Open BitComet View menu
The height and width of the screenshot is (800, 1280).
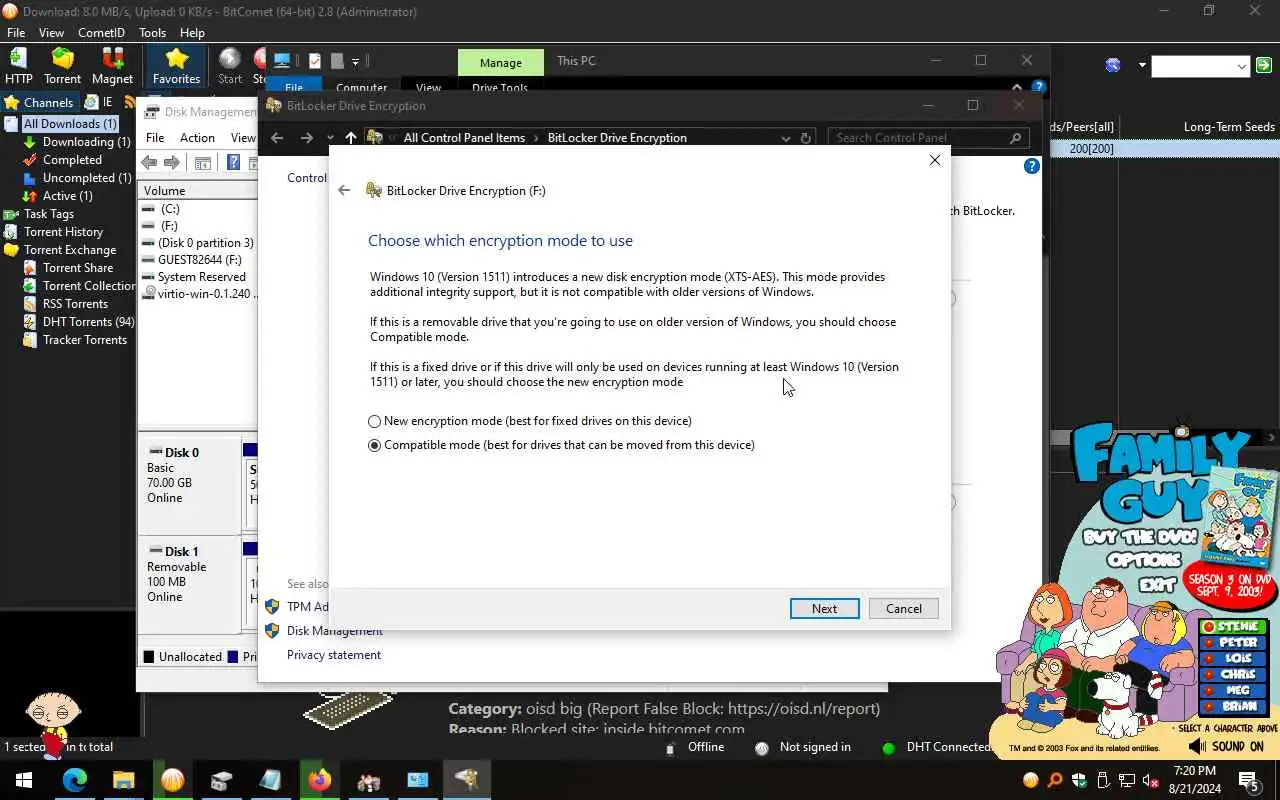51,33
